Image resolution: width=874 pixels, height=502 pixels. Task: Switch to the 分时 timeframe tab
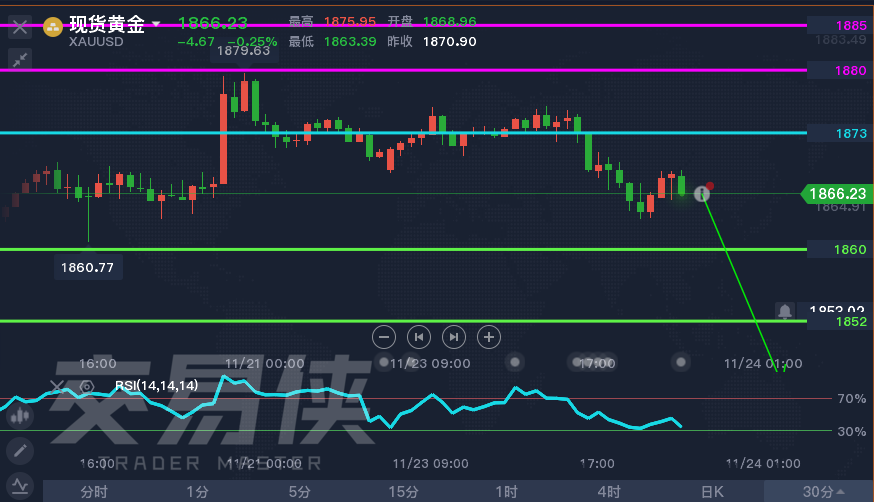[x=94, y=491]
